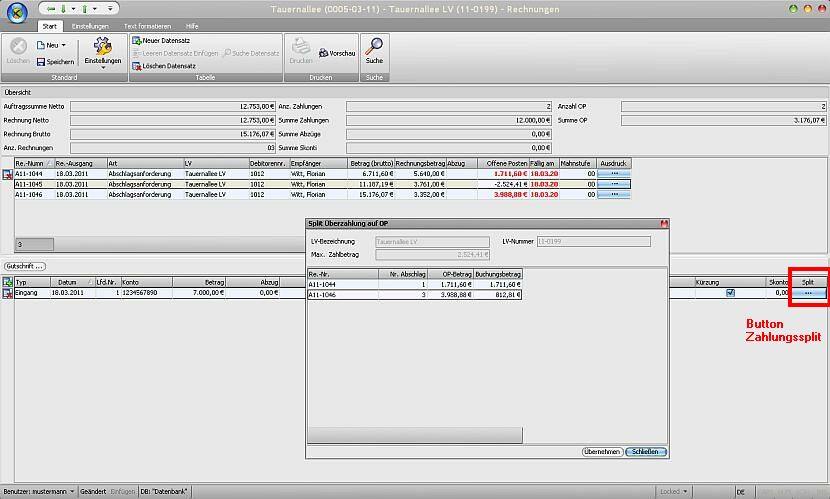830x499 pixels.
Task: Click delete-payment icon beside Eingang row
Action: click(7, 293)
